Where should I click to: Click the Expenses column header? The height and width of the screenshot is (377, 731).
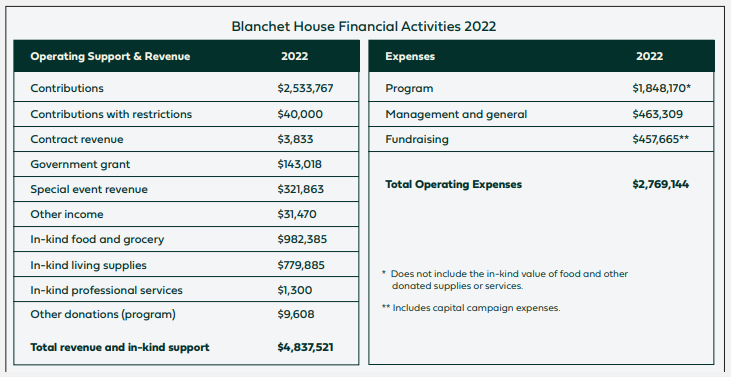(x=410, y=56)
